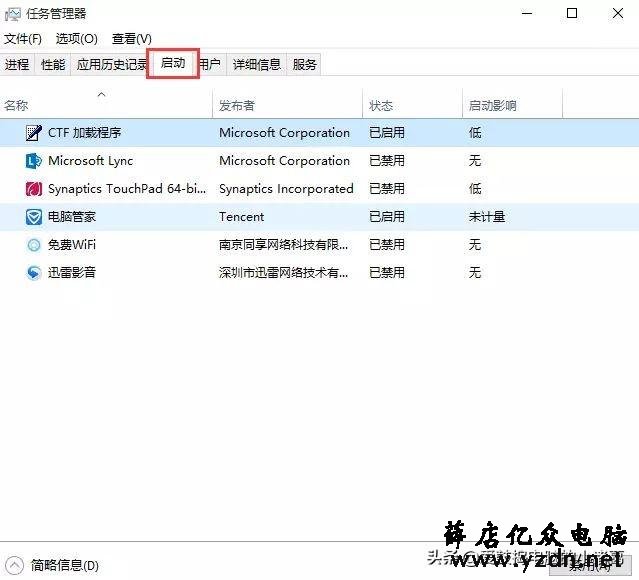Click the 深圳市迅雷网络技术有... publisher cell

pyautogui.click(x=284, y=273)
